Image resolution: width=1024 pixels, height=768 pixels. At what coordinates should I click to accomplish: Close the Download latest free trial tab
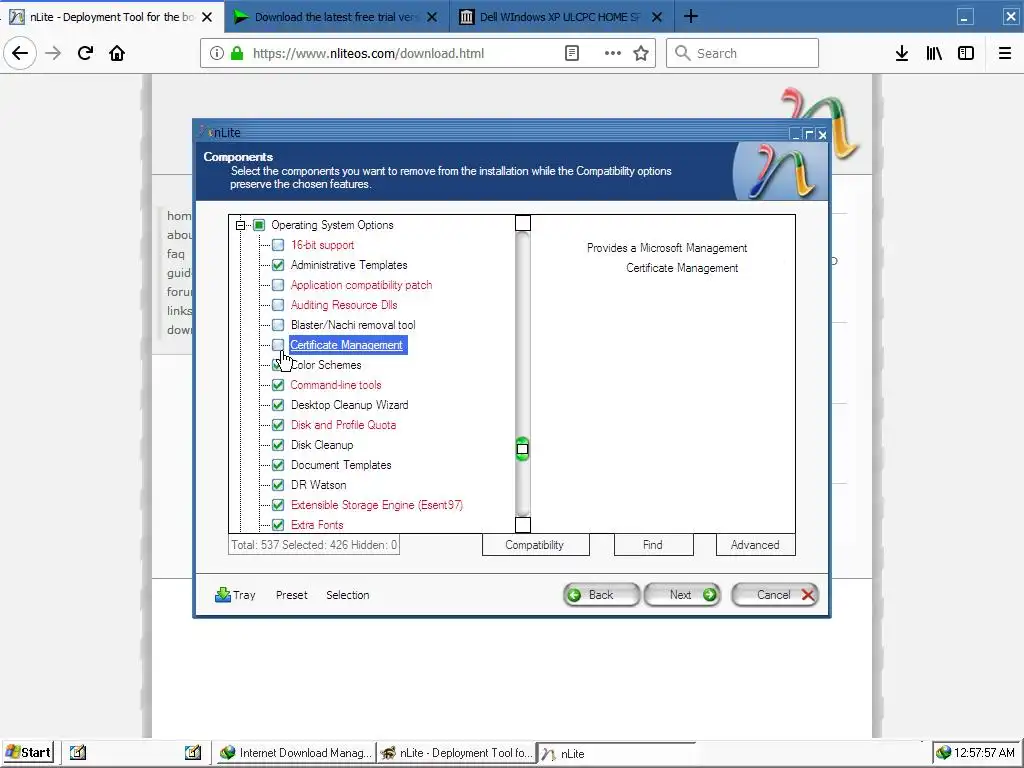432,18
